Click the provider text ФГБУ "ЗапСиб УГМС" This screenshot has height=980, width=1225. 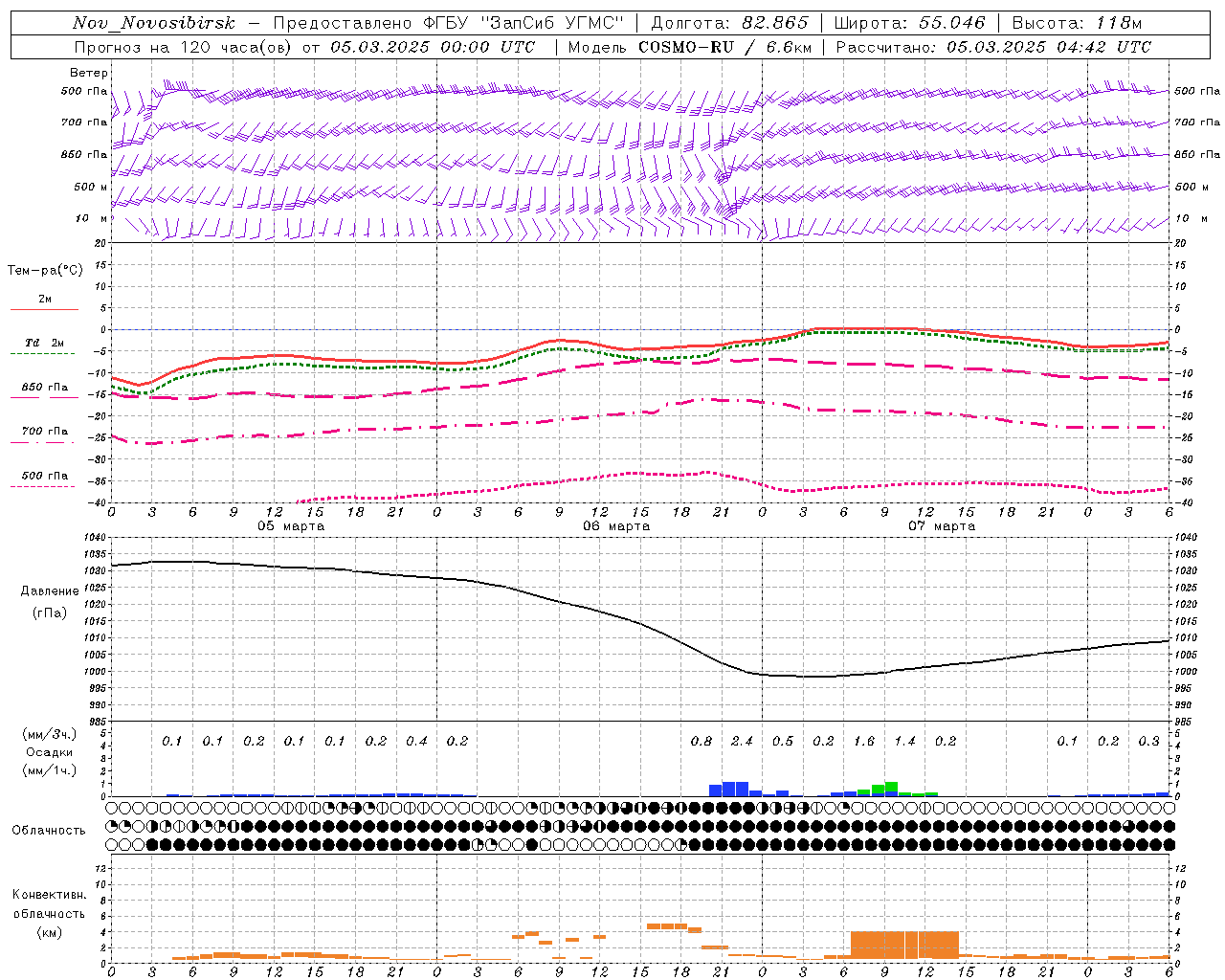(x=523, y=24)
